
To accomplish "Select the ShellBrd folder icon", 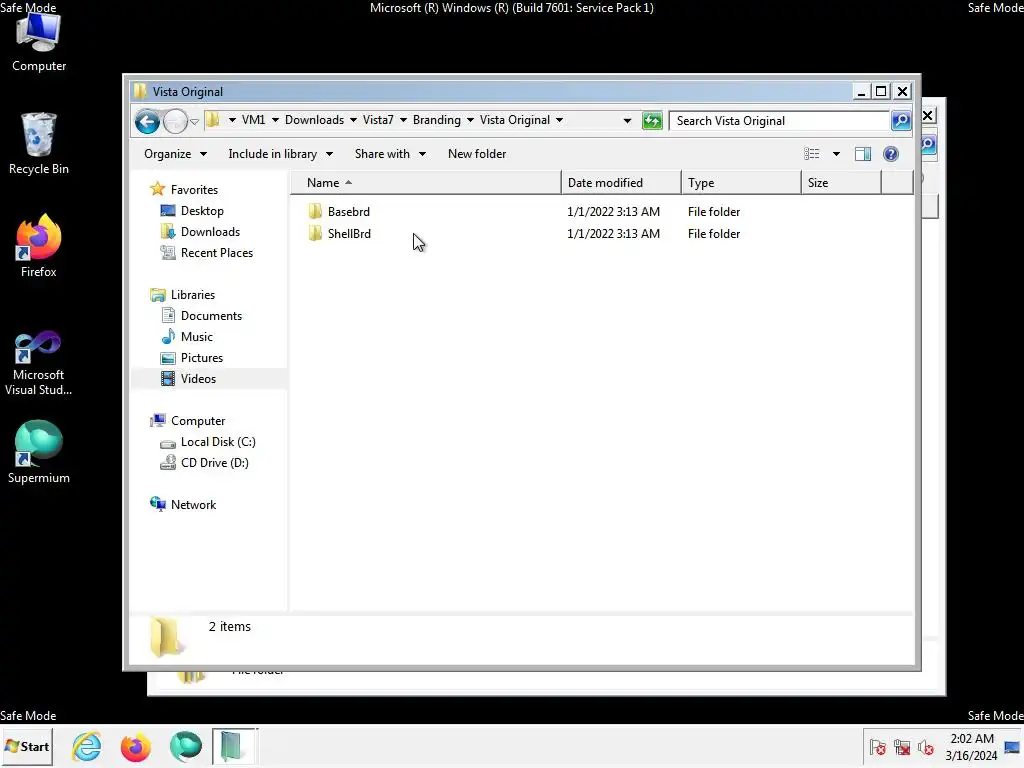I will coord(315,234).
